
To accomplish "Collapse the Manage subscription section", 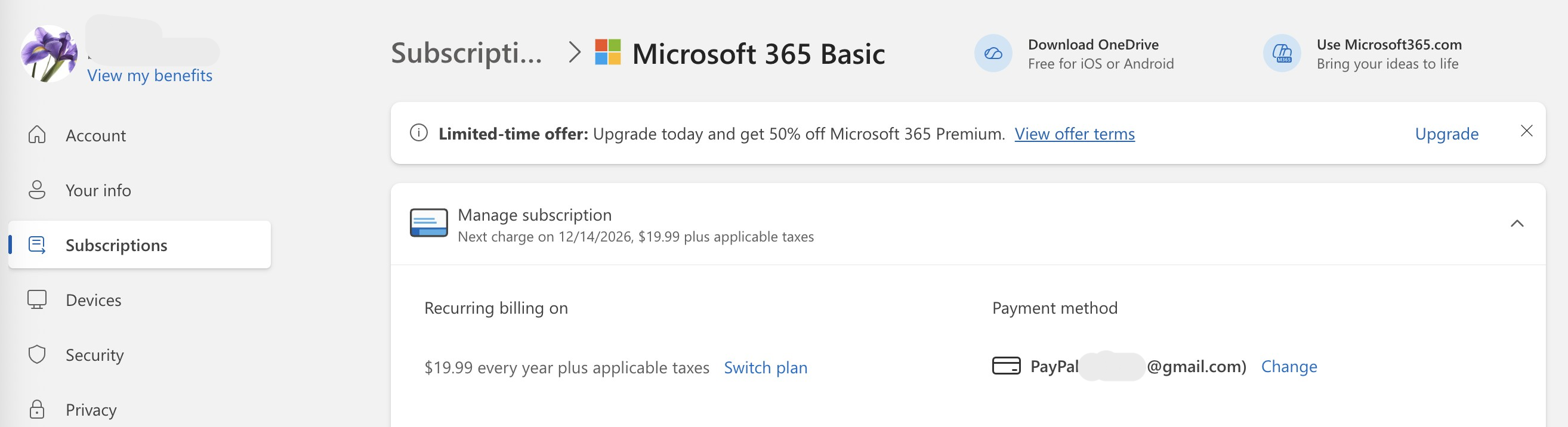I will click(1517, 224).
